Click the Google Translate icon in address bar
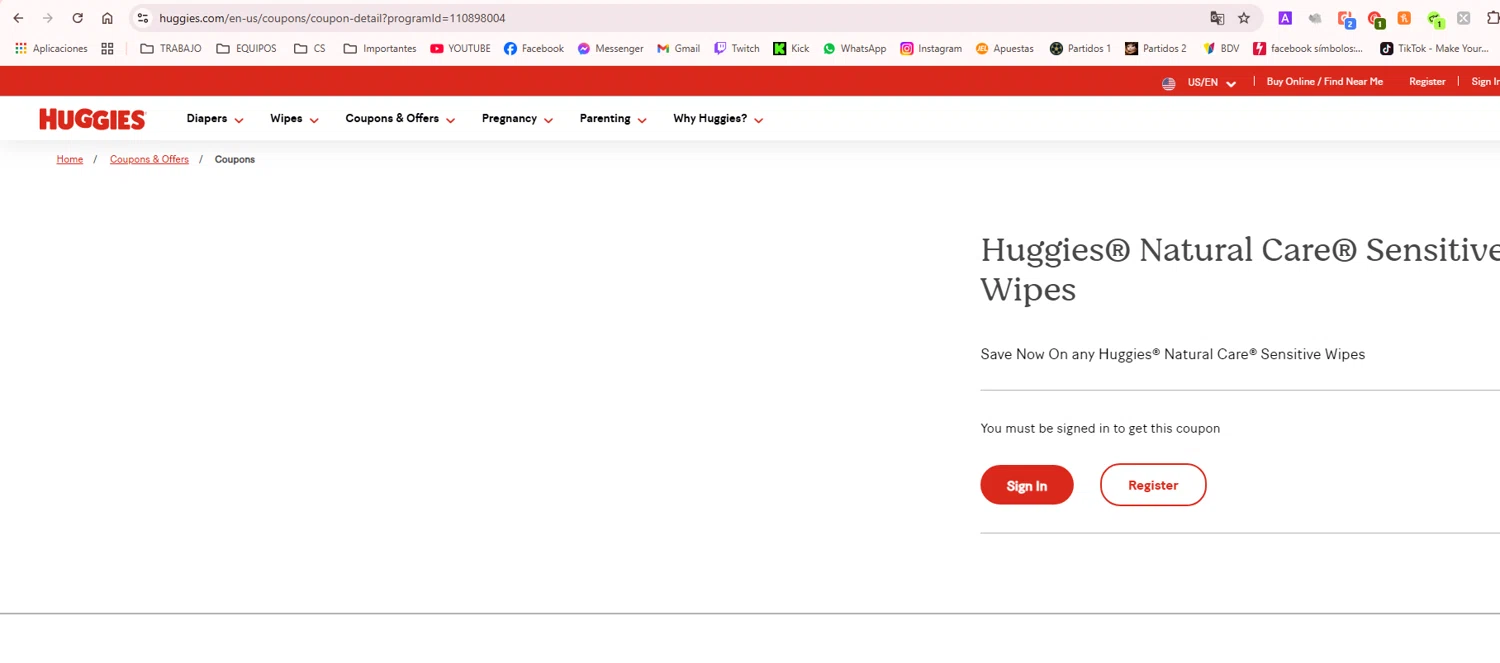Screen dimensions: 1500x663 pyautogui.click(x=1217, y=18)
